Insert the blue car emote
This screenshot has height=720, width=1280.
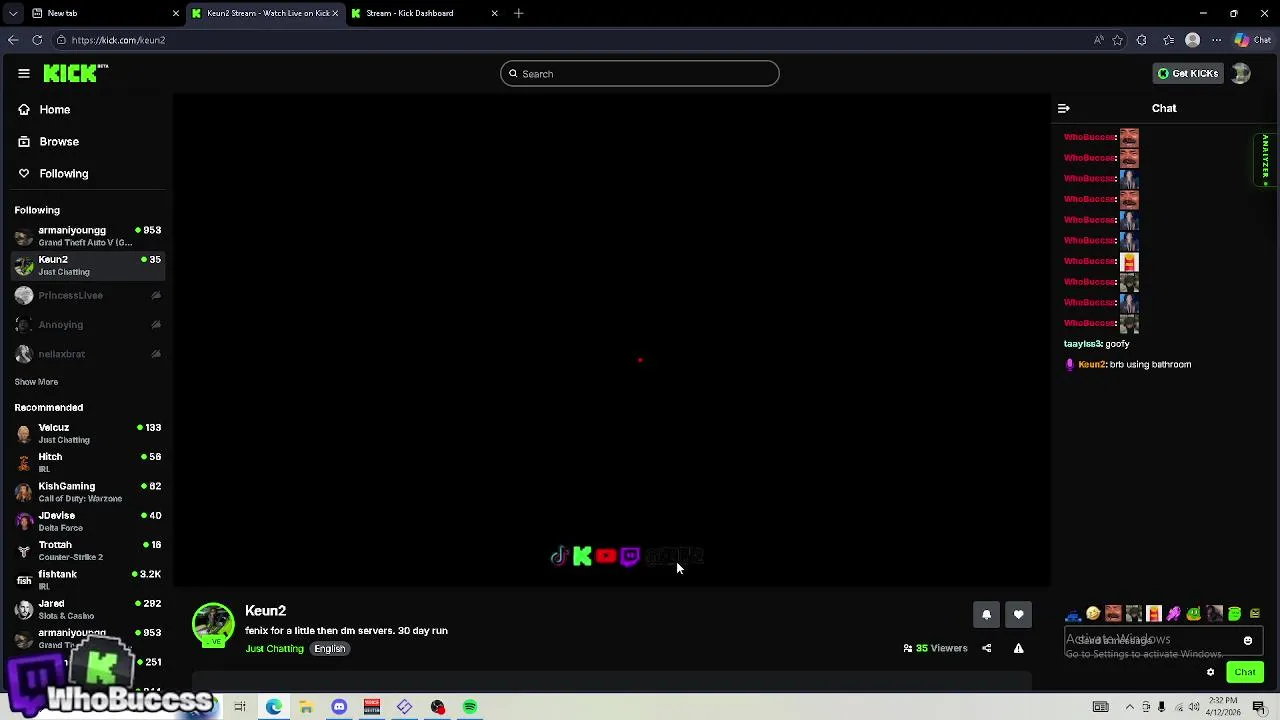click(x=1073, y=614)
